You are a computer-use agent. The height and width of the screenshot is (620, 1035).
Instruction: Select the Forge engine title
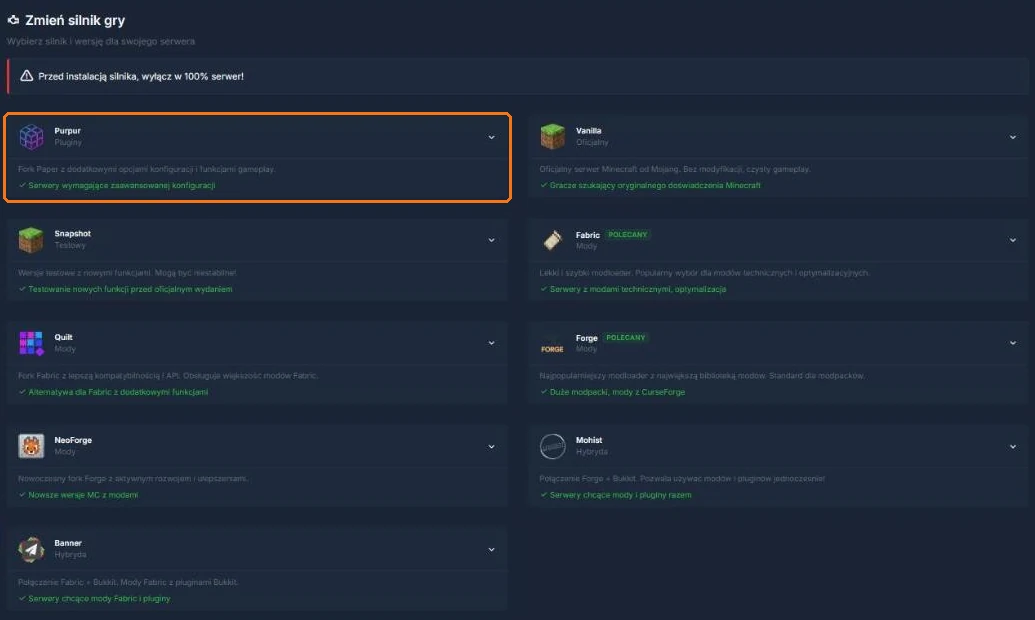tap(586, 338)
